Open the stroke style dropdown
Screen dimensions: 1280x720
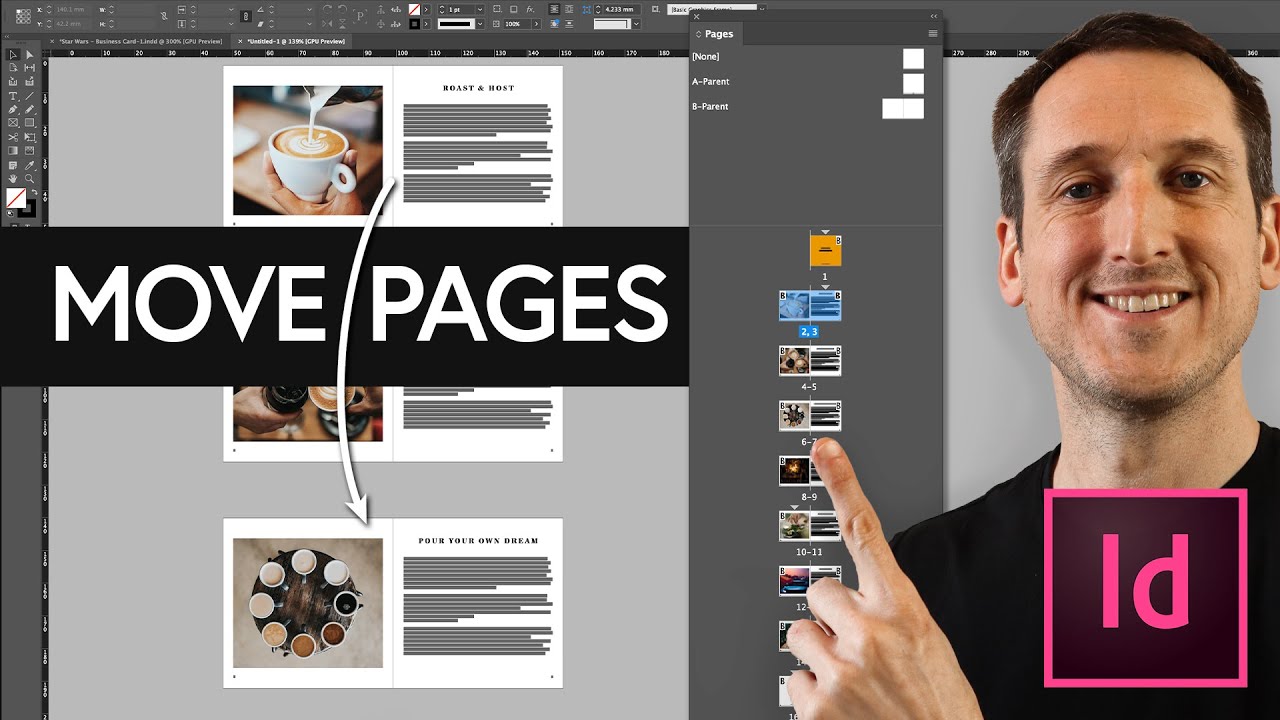[x=480, y=24]
